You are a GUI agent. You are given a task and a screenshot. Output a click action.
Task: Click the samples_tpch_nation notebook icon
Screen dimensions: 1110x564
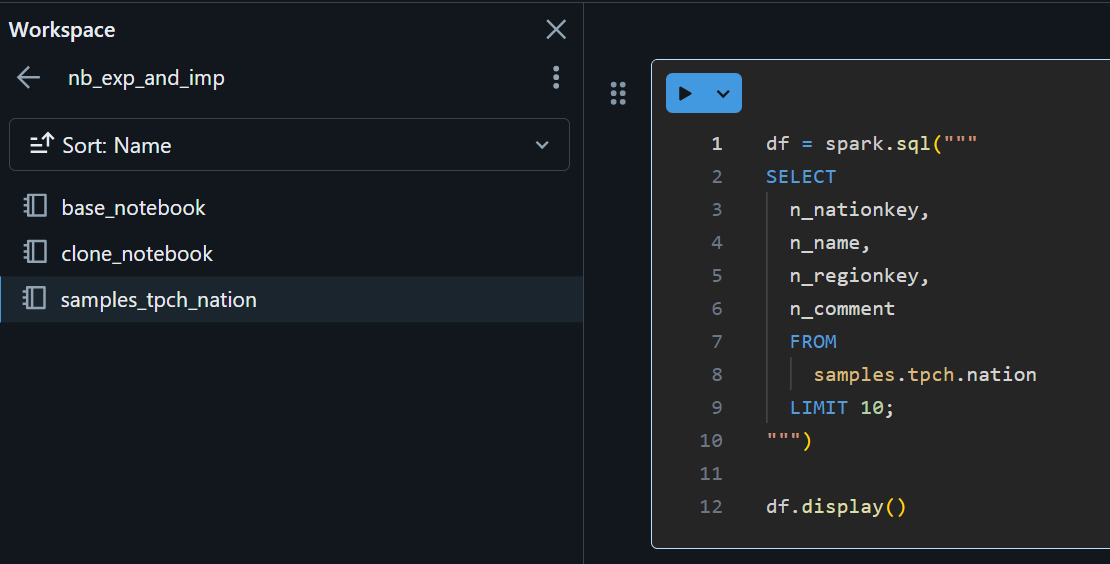click(x=36, y=299)
